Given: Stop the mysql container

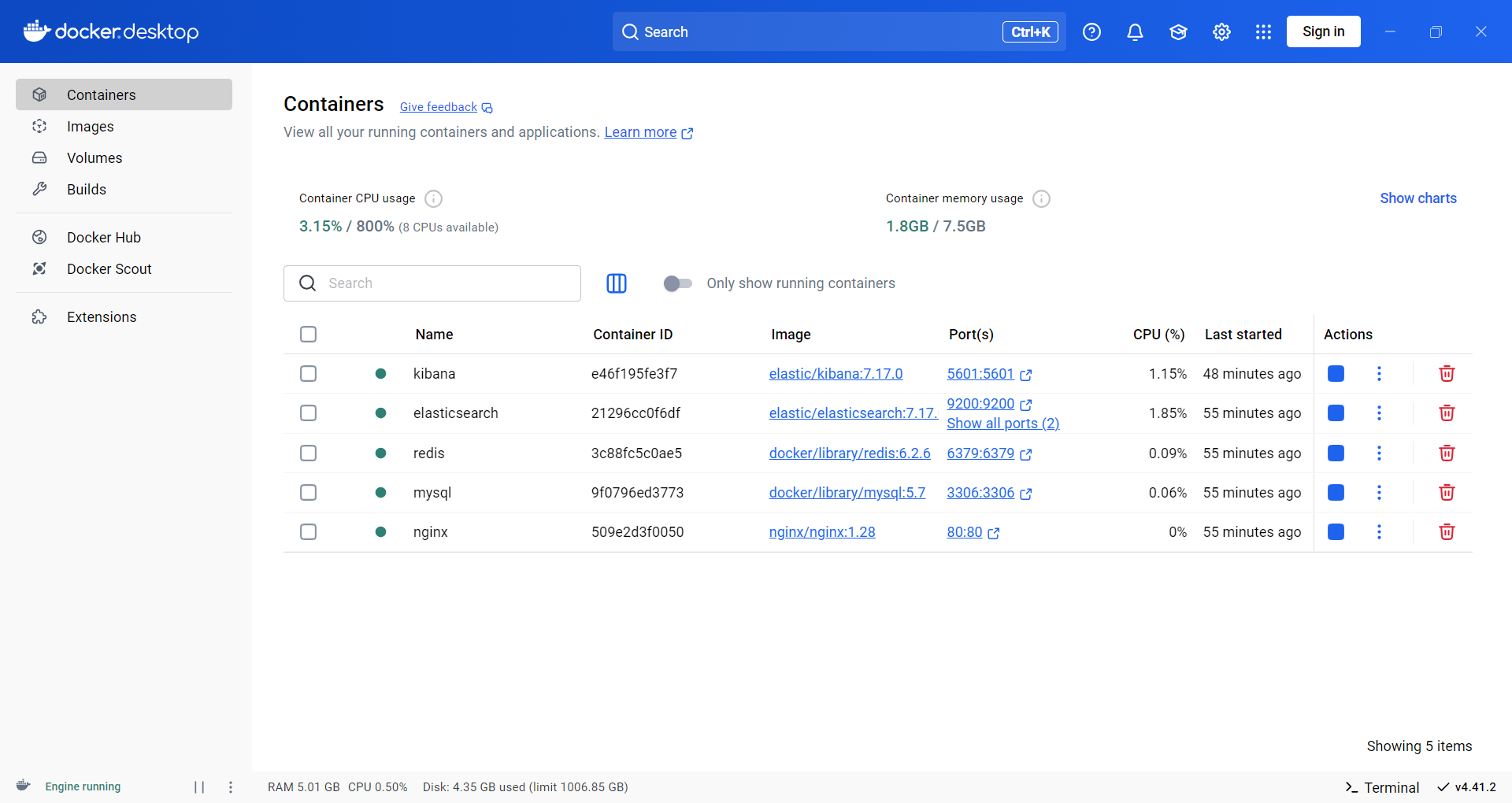Looking at the screenshot, I should [1336, 493].
